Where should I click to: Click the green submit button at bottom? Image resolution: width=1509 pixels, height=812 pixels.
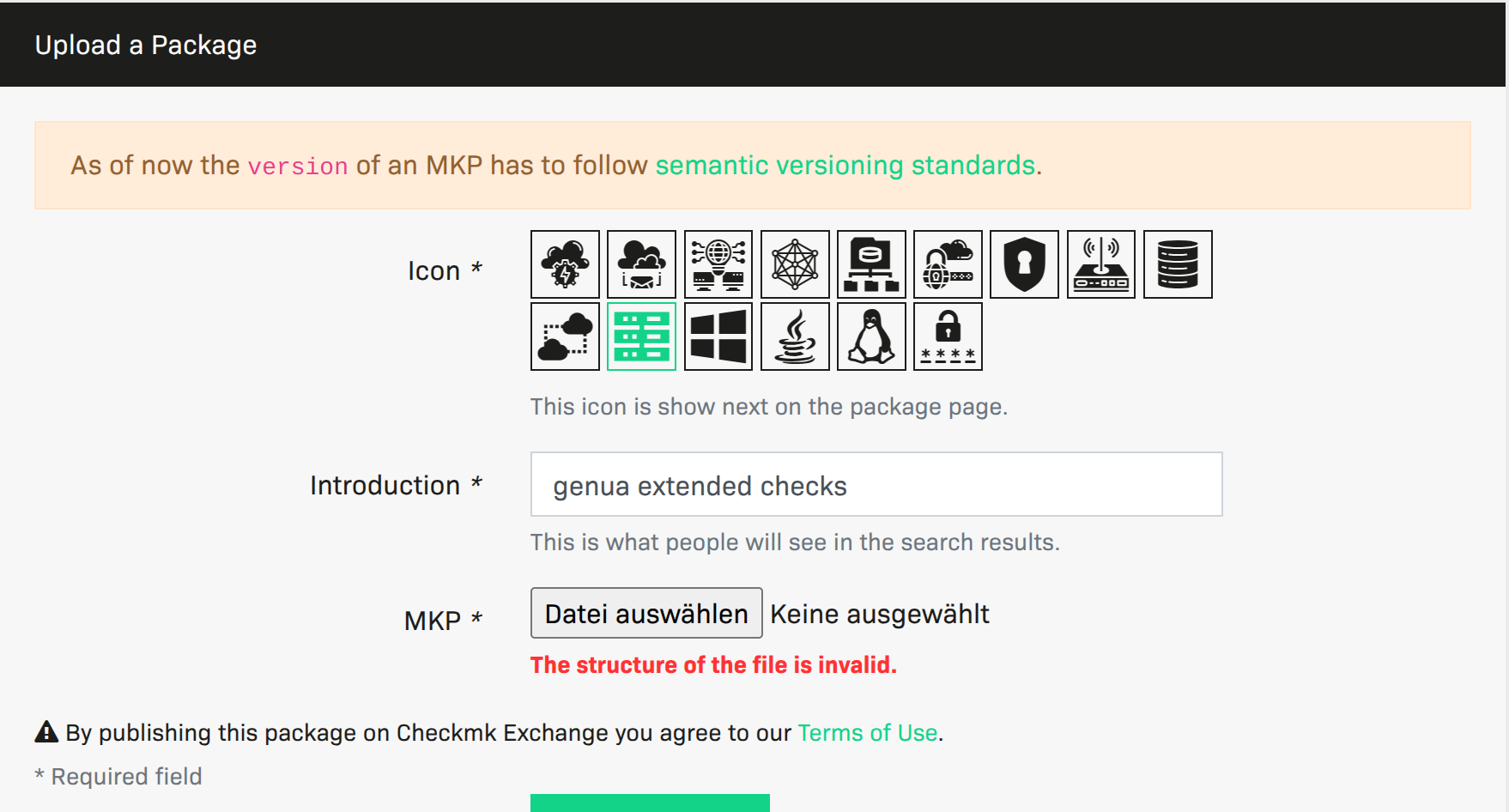click(x=650, y=803)
